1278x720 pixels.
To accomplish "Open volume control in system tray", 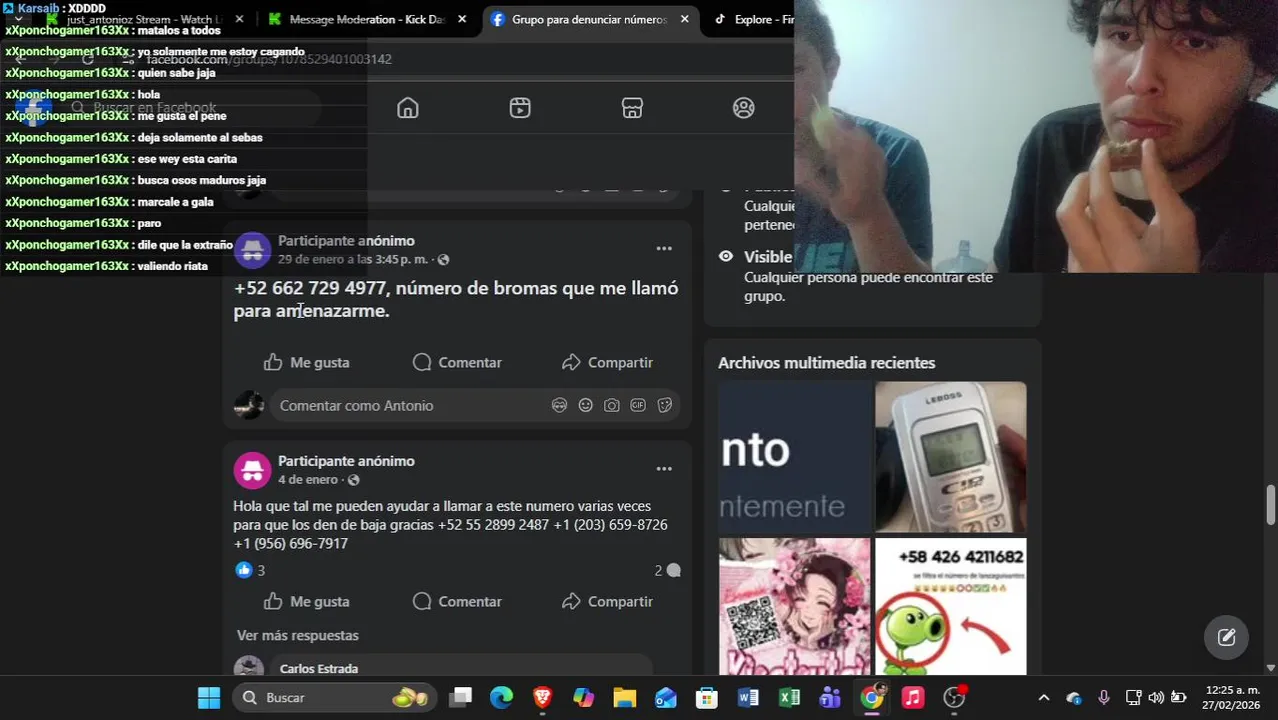I will click(1156, 698).
